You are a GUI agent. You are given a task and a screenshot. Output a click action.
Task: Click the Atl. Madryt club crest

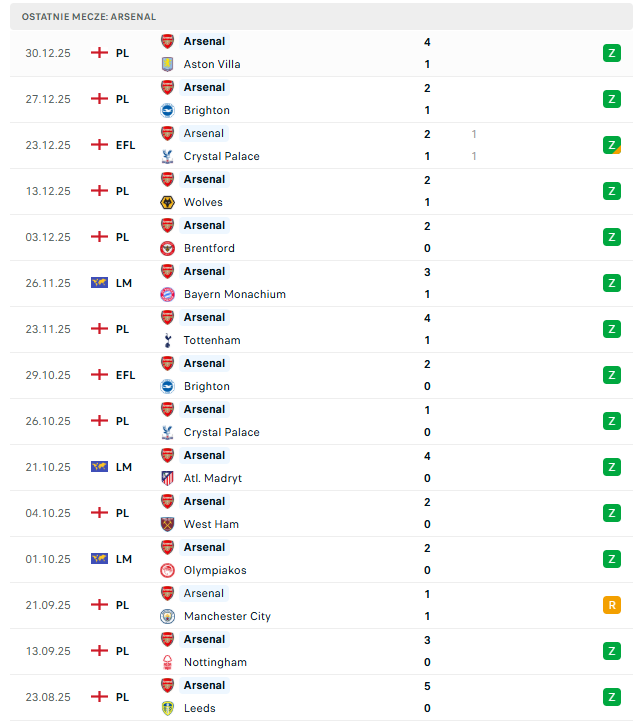click(x=168, y=478)
